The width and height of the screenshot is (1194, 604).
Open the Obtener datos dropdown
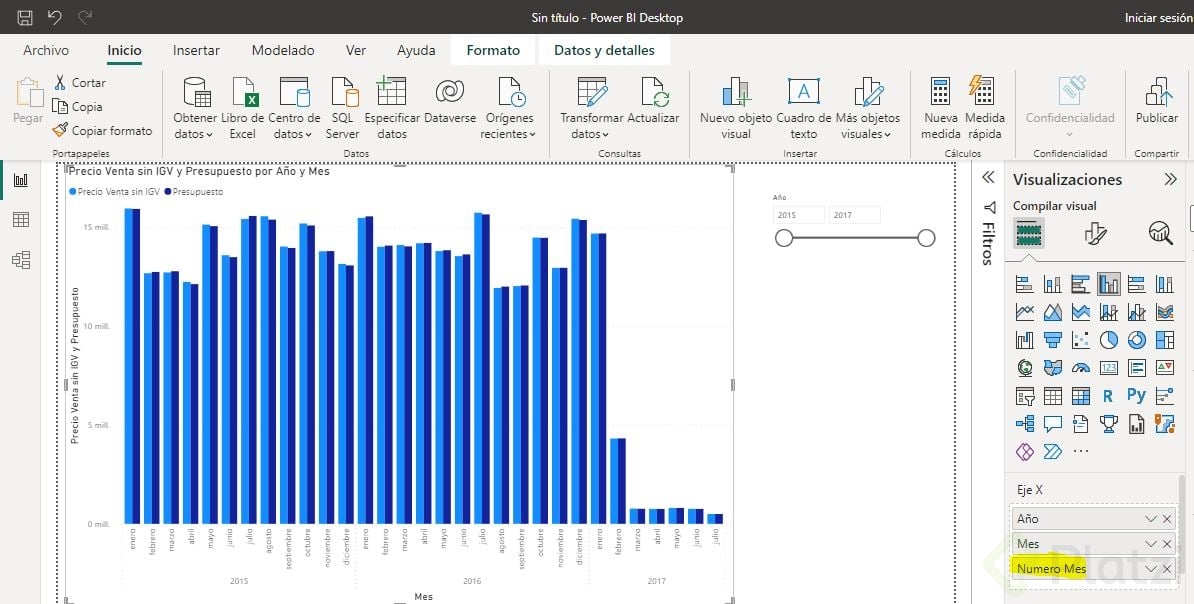195,107
